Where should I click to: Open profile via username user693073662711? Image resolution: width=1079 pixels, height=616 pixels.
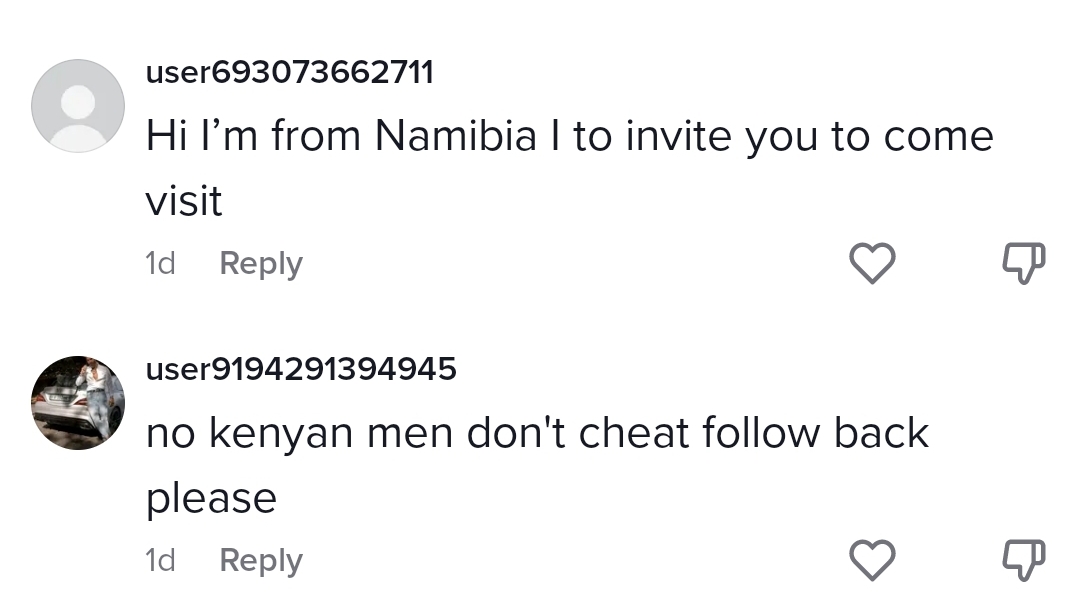289,73
